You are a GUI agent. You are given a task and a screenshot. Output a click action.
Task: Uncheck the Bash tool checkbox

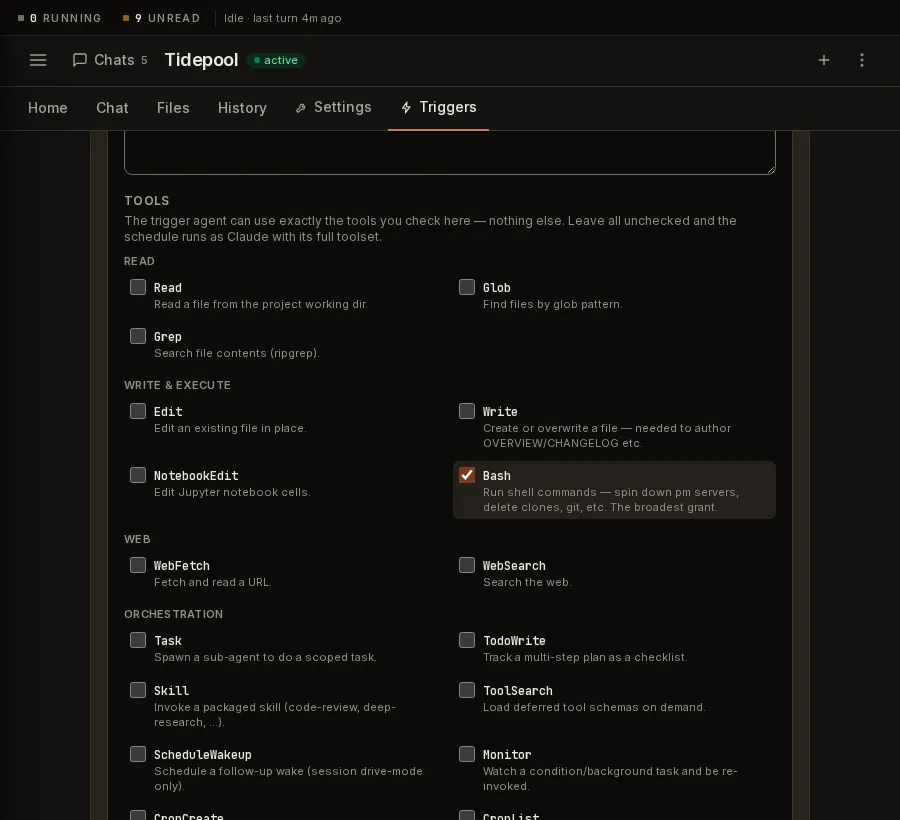click(467, 475)
